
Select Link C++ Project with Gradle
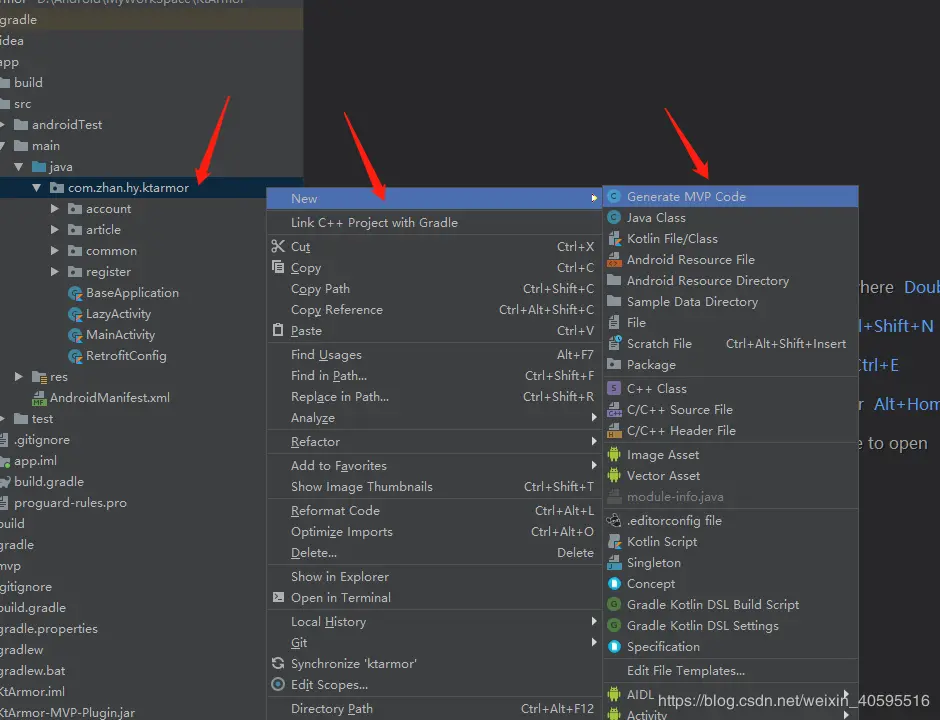tap(434, 222)
